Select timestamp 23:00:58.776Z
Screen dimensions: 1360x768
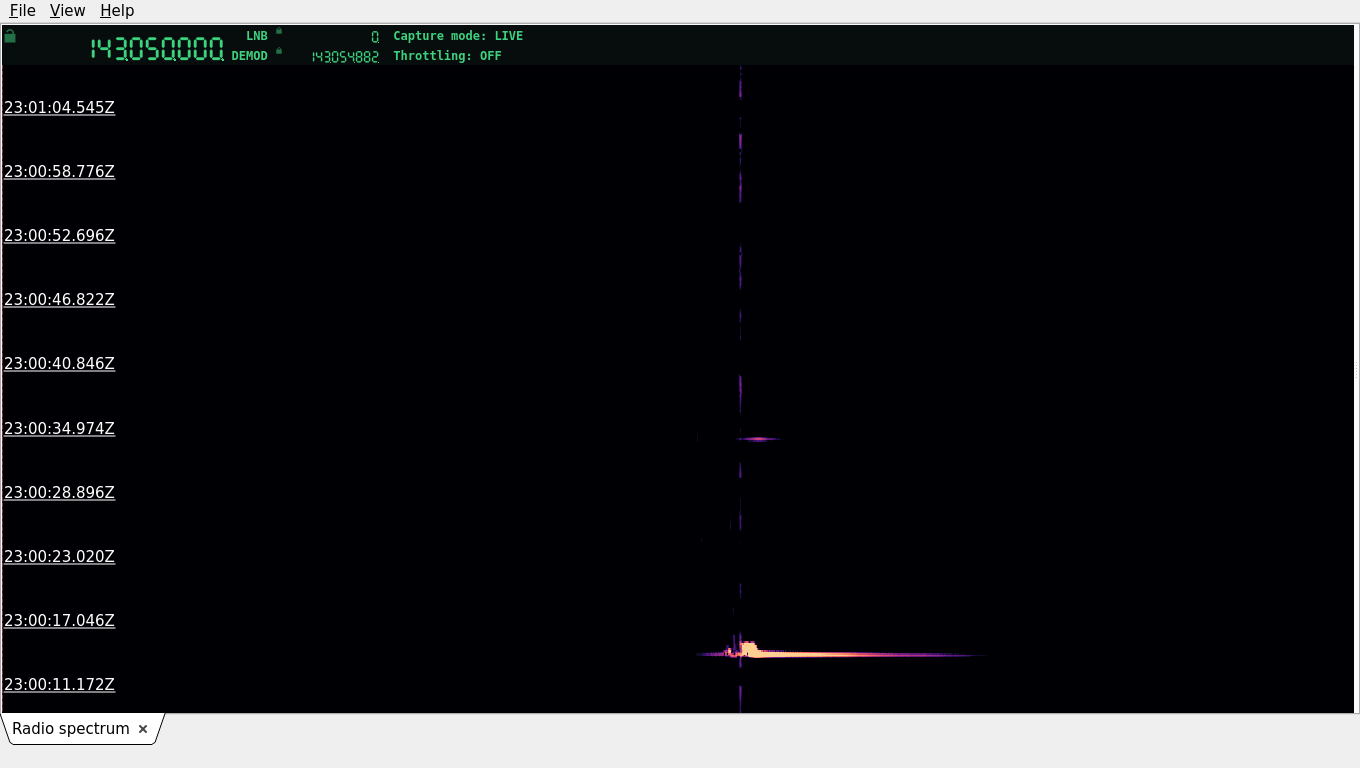pos(60,172)
